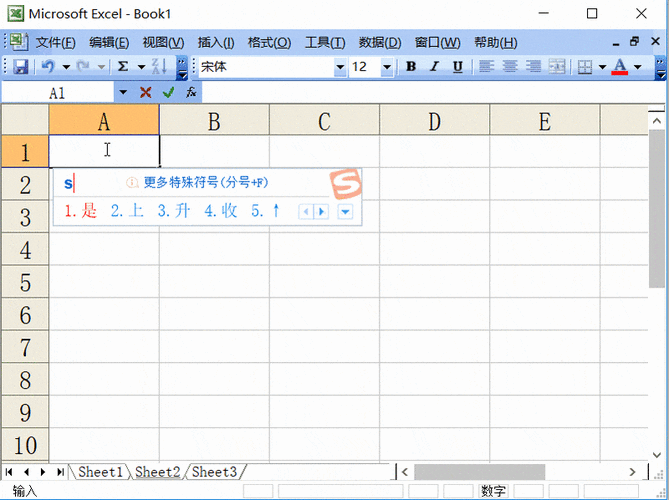Open the borders dropdown arrow
Viewport: 669px width, 500px height.
click(x=602, y=67)
